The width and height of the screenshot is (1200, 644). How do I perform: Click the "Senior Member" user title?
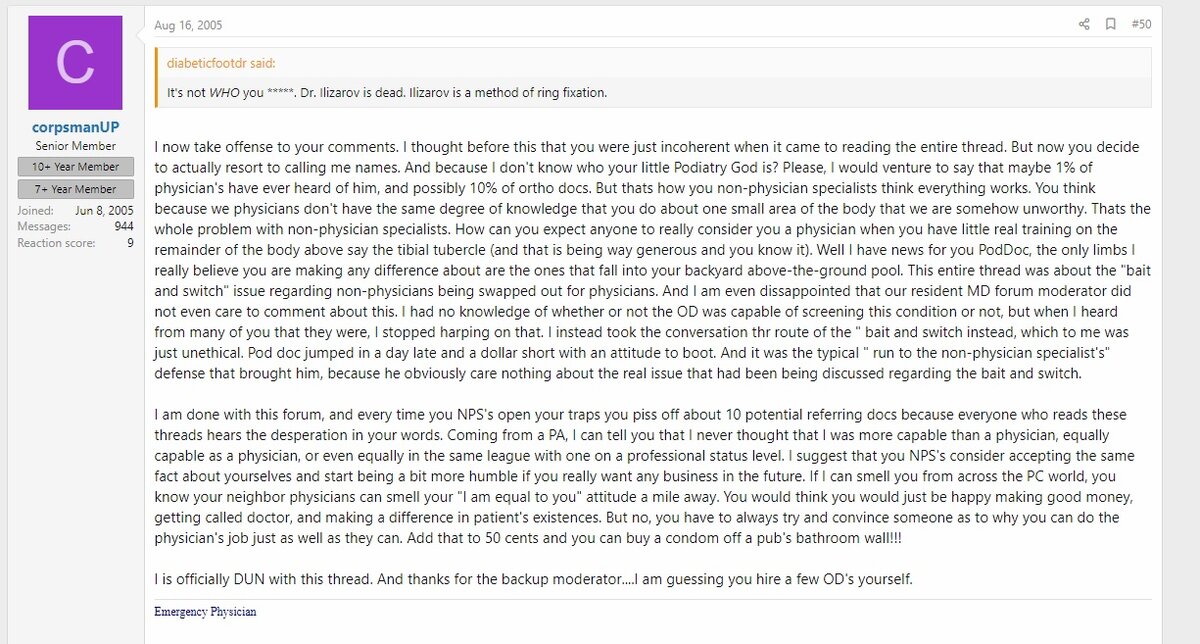tap(75, 146)
